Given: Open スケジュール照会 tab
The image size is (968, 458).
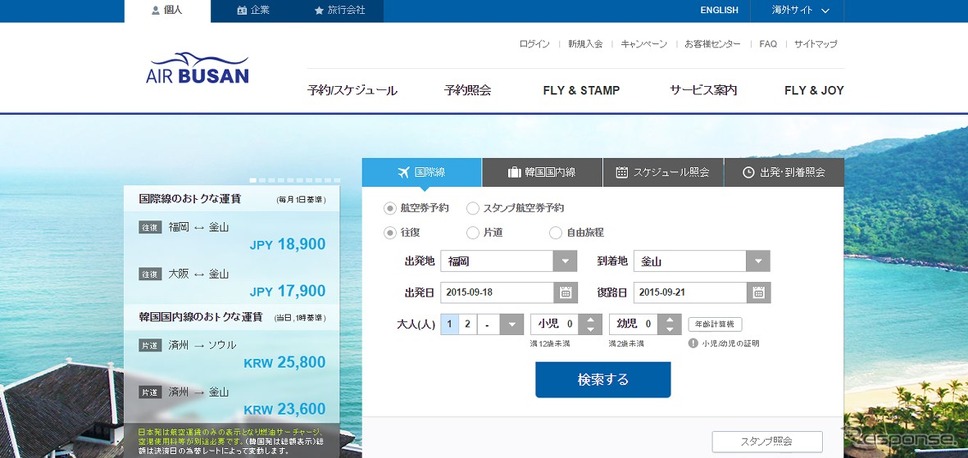Looking at the screenshot, I should 662,172.
